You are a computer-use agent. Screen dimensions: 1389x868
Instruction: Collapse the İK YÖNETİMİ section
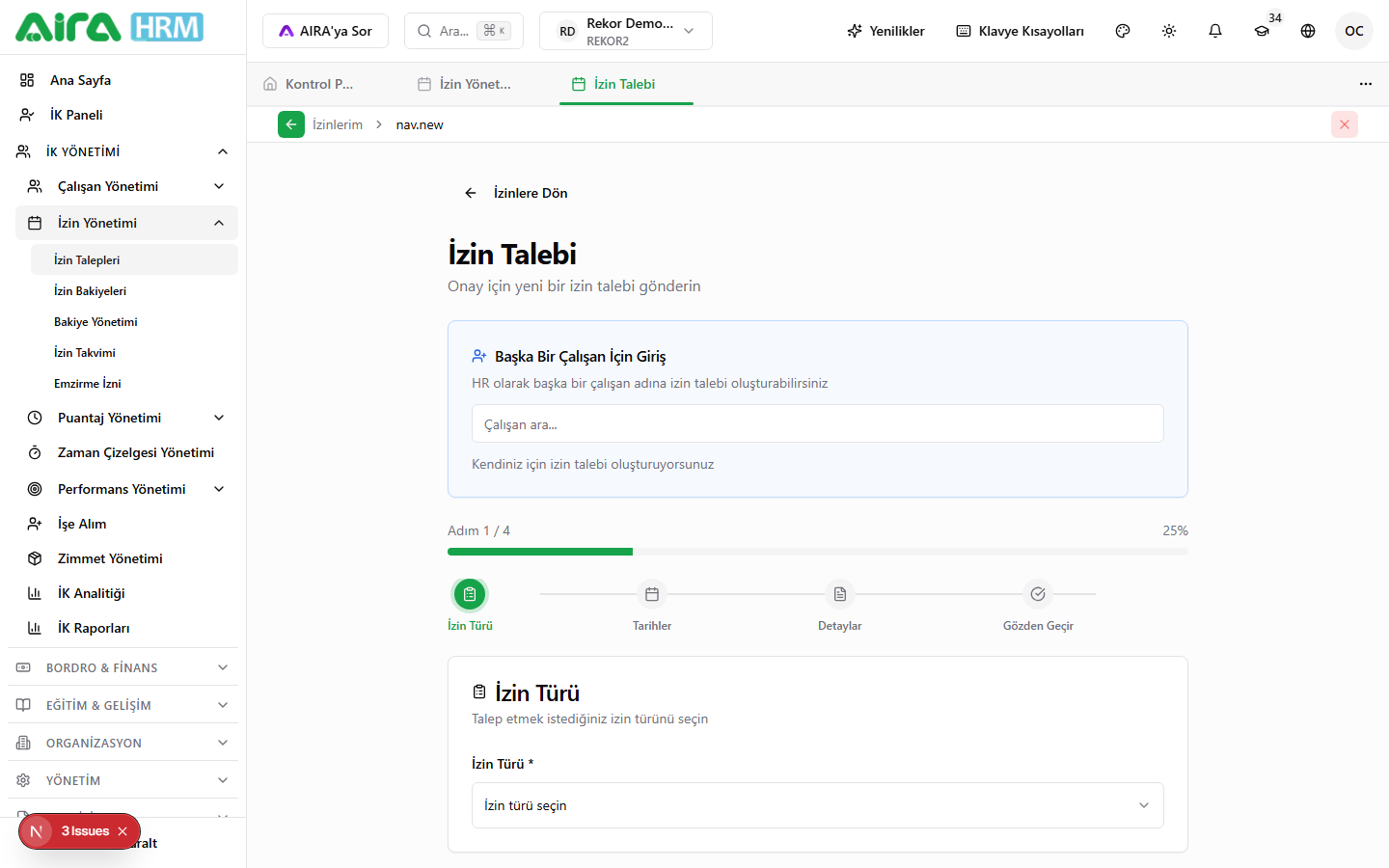(123, 151)
